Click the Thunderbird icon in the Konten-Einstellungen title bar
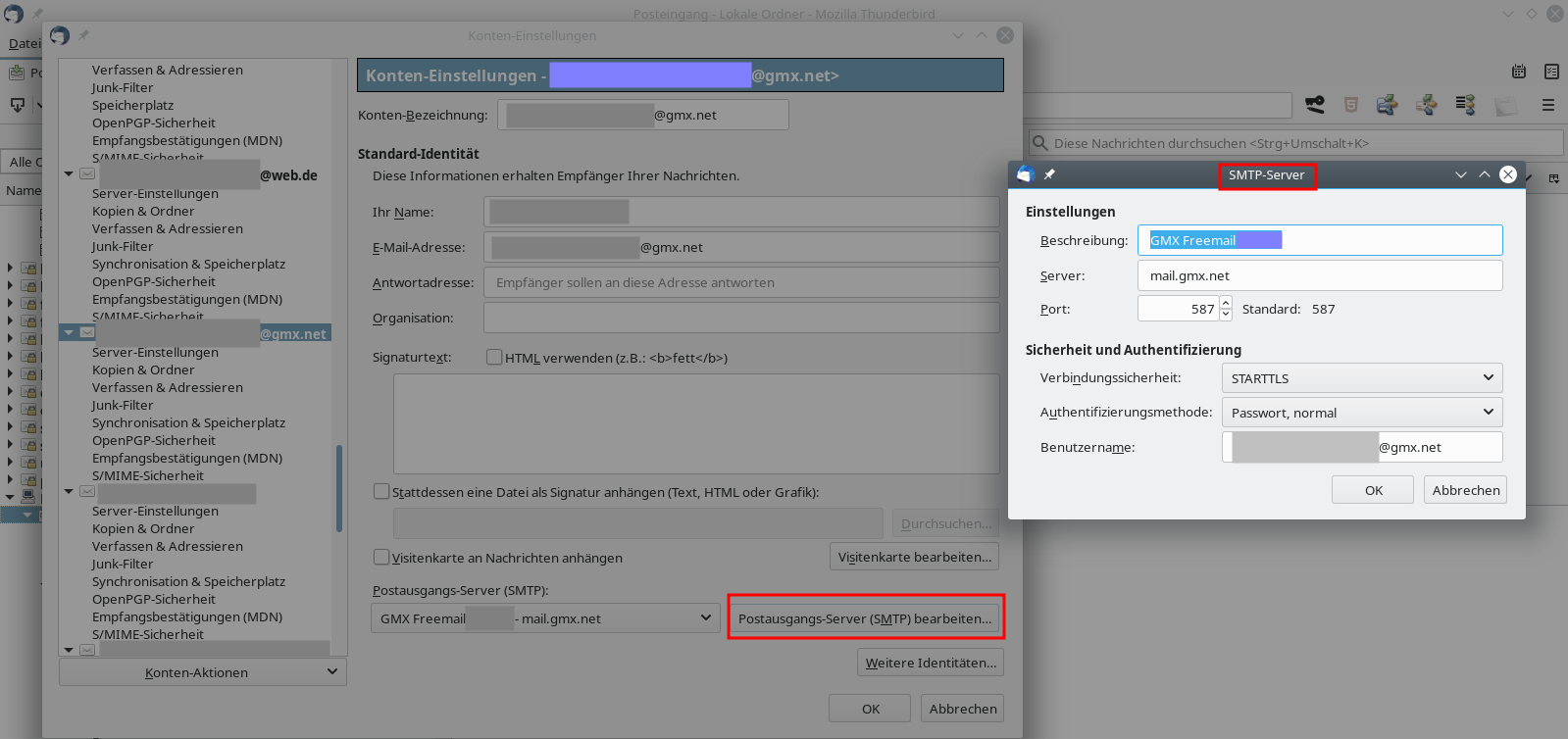This screenshot has height=739, width=1568. [60, 35]
